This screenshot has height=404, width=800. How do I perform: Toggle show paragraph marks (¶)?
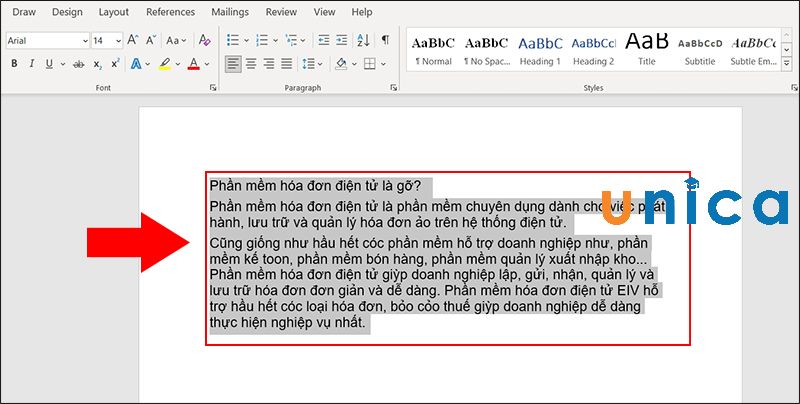pyautogui.click(x=385, y=41)
